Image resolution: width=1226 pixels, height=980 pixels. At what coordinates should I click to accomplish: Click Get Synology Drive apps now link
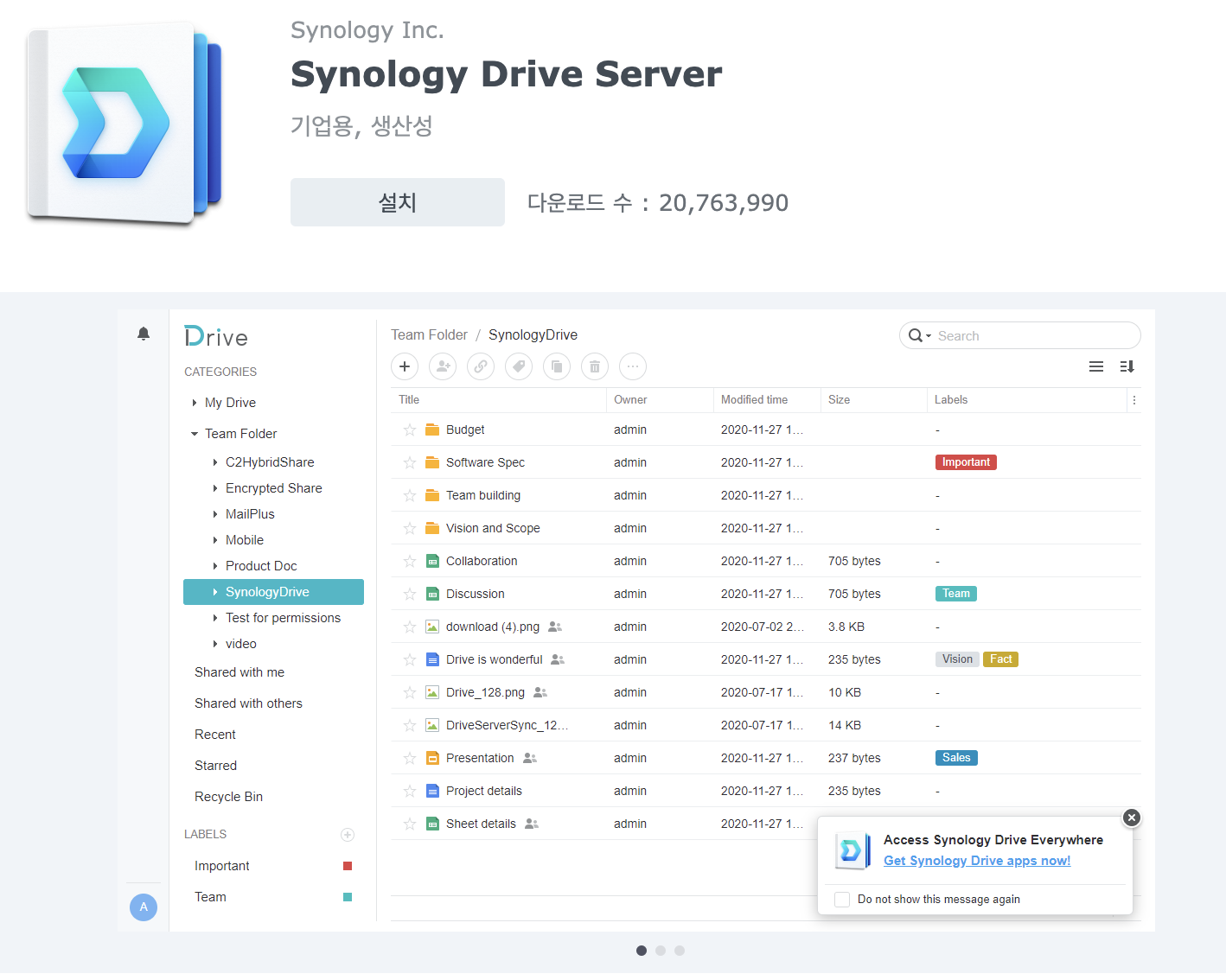(x=977, y=861)
